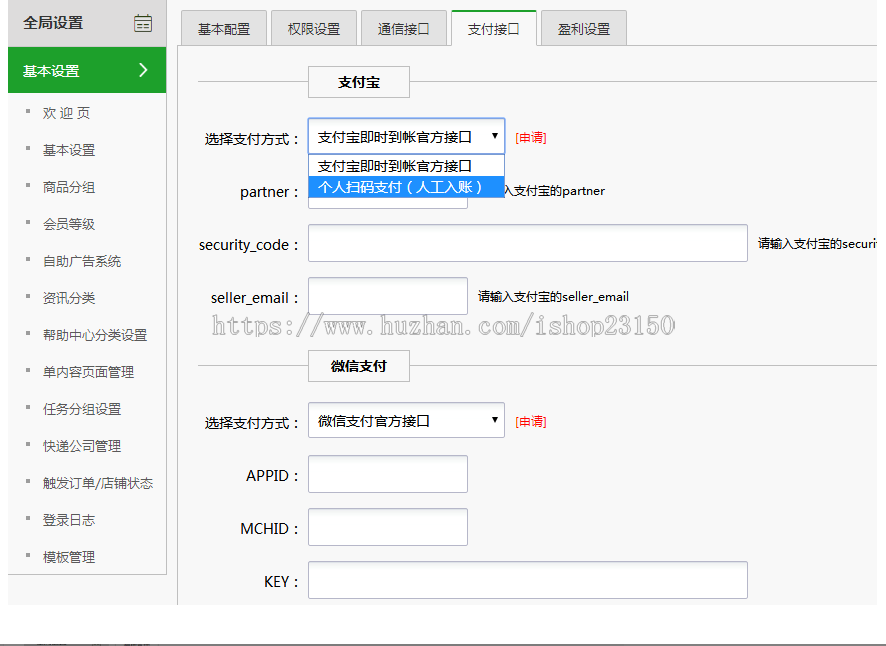Switch to the 基本配置 tab
886x646 pixels.
pyautogui.click(x=224, y=28)
